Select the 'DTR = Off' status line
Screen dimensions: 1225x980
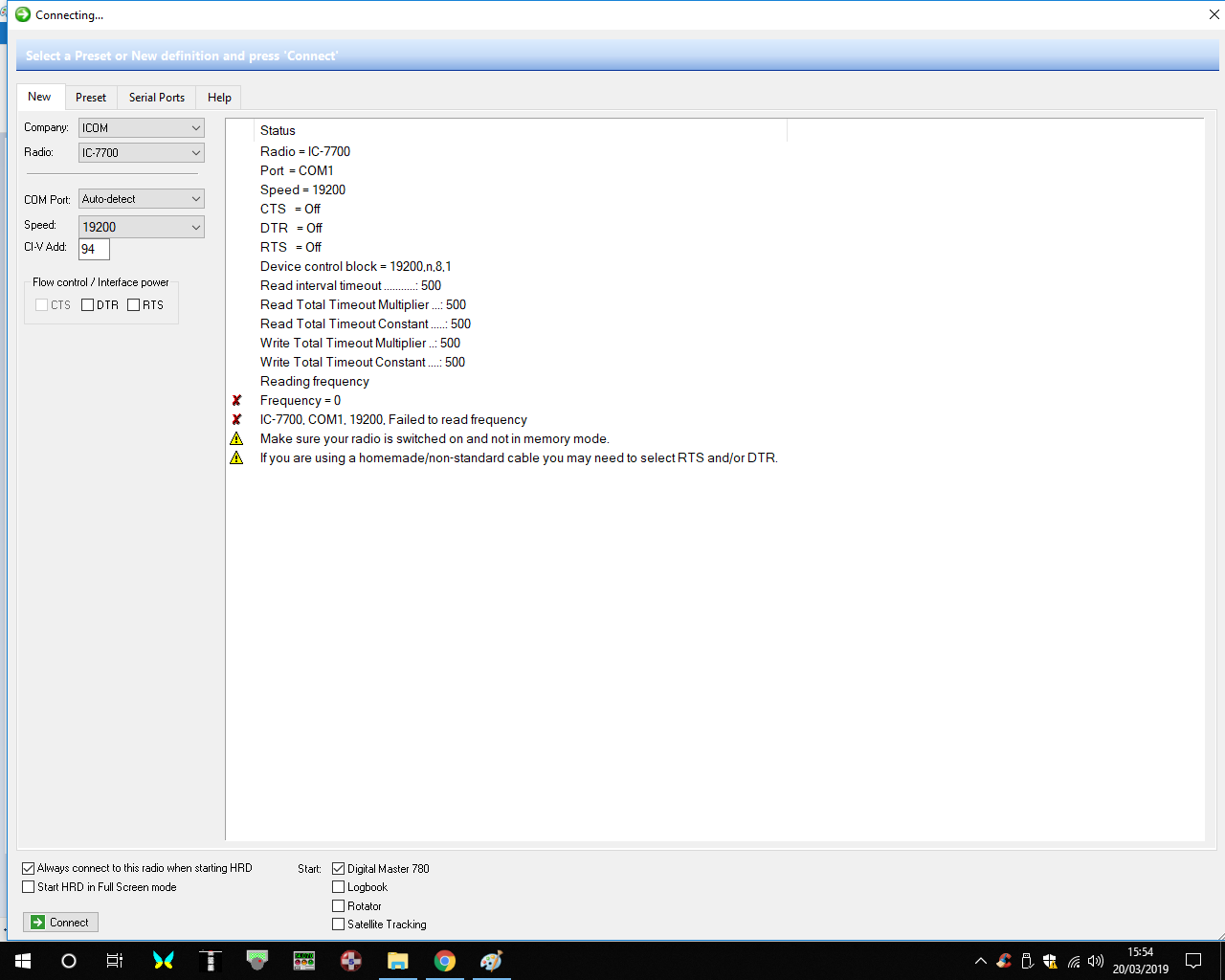291,228
